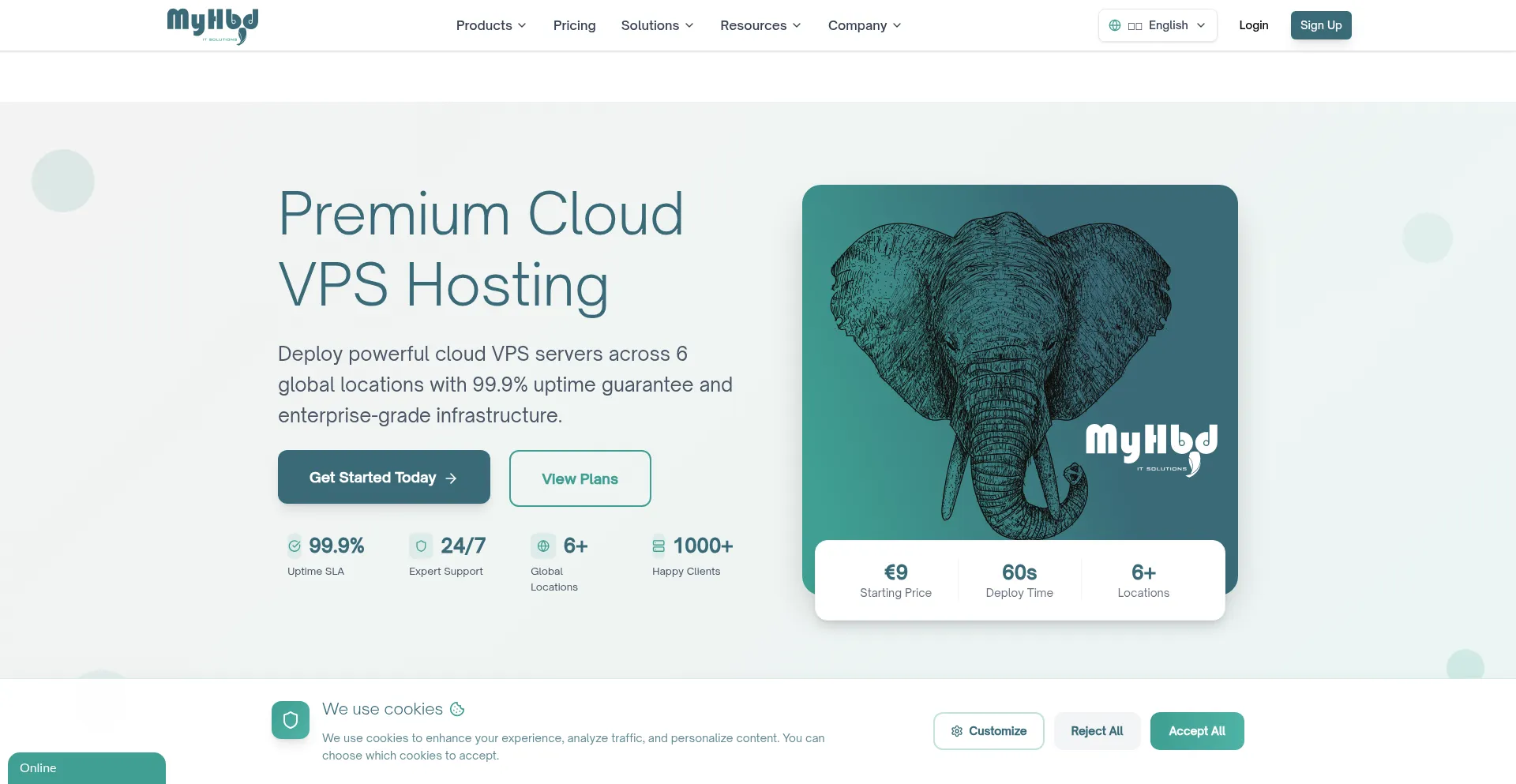Open the Login page
Viewport: 1516px width, 784px height.
pos(1253,25)
